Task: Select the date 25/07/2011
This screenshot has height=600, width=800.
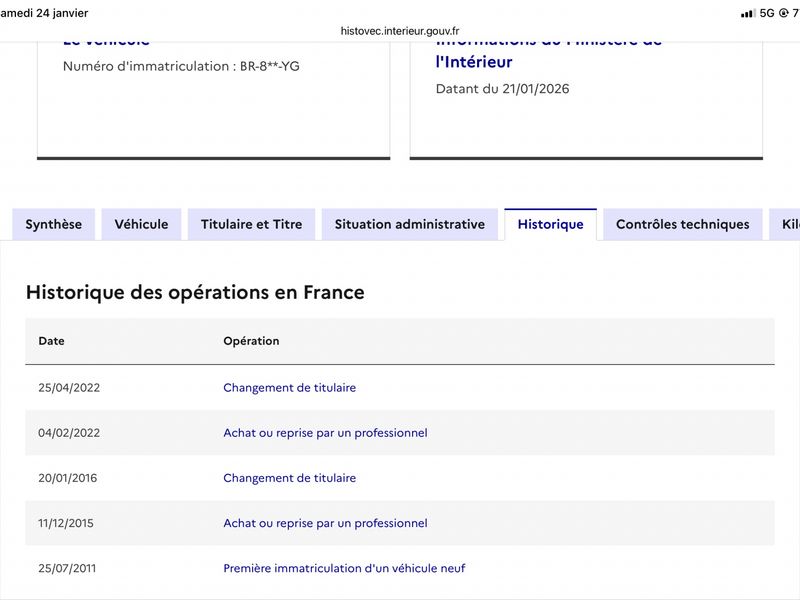Action: coord(67,568)
